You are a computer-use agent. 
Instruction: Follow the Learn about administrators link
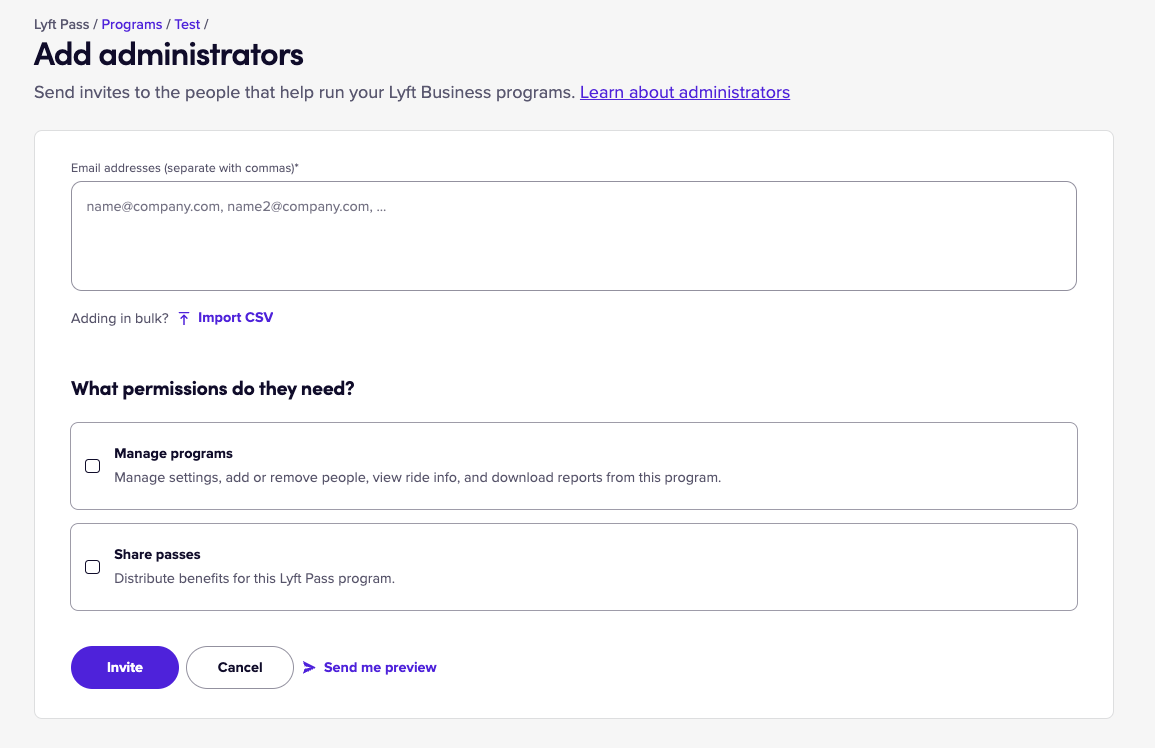coord(684,92)
